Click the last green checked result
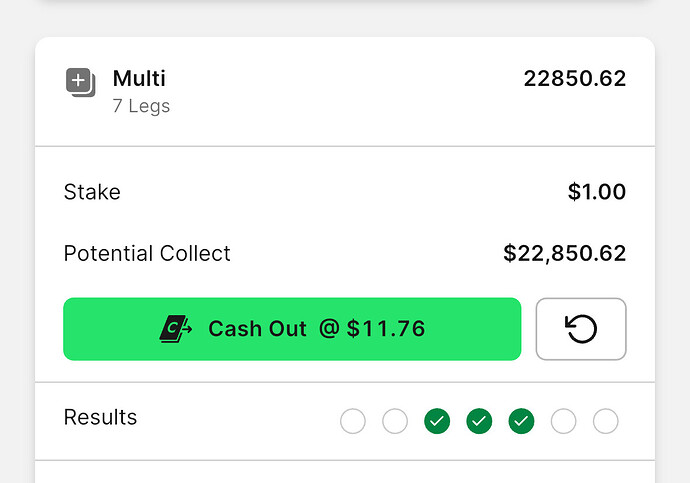 (521, 421)
